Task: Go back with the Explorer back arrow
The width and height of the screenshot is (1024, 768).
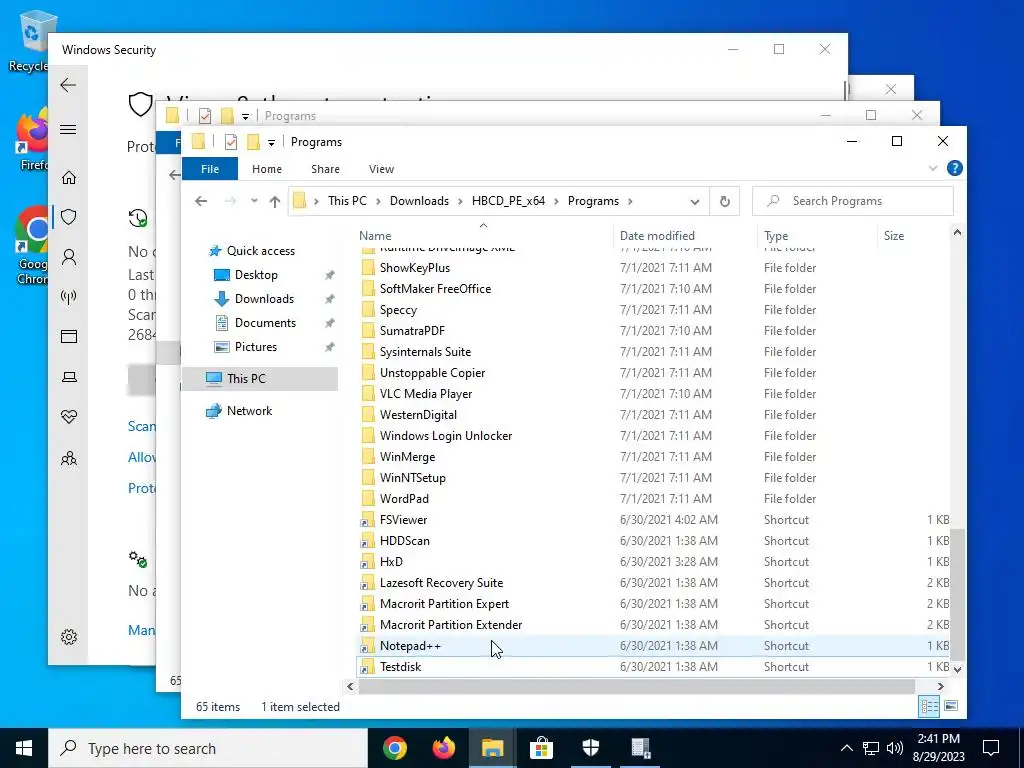Action: click(x=201, y=201)
